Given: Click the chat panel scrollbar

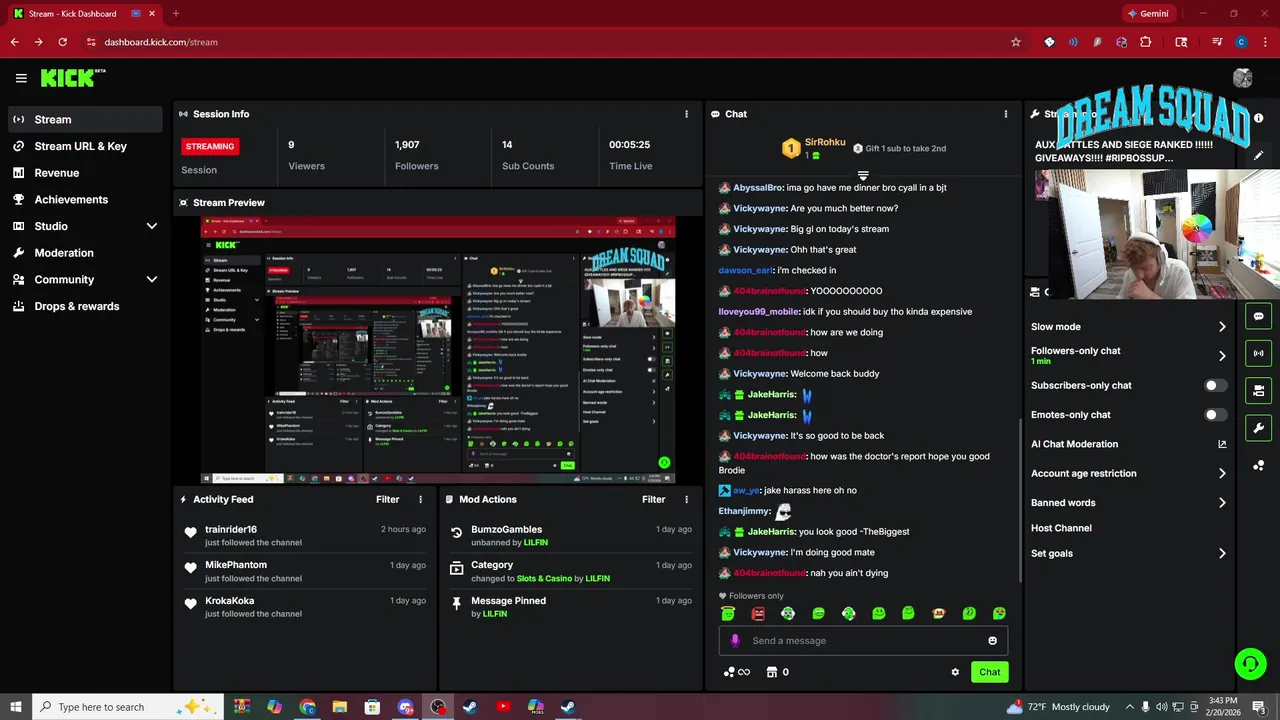Looking at the screenshot, I should [x=1019, y=500].
